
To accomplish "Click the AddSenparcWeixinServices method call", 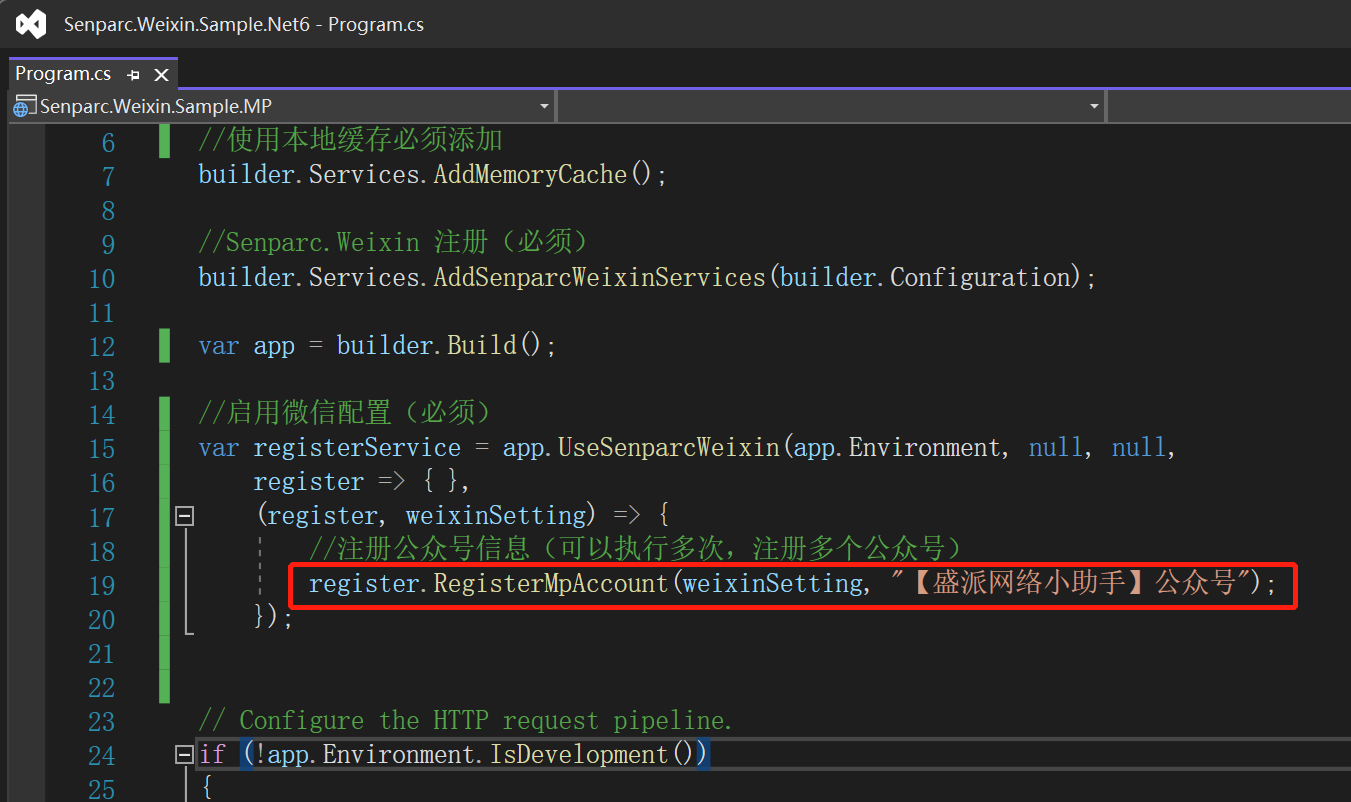I will pos(599,277).
